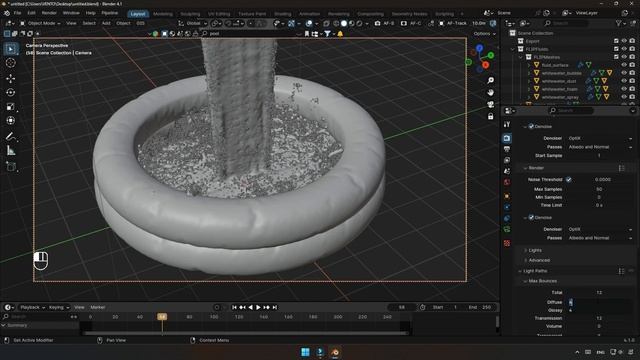This screenshot has width=640, height=360.
Task: Switch to wireframe viewport shading
Action: [336, 23]
